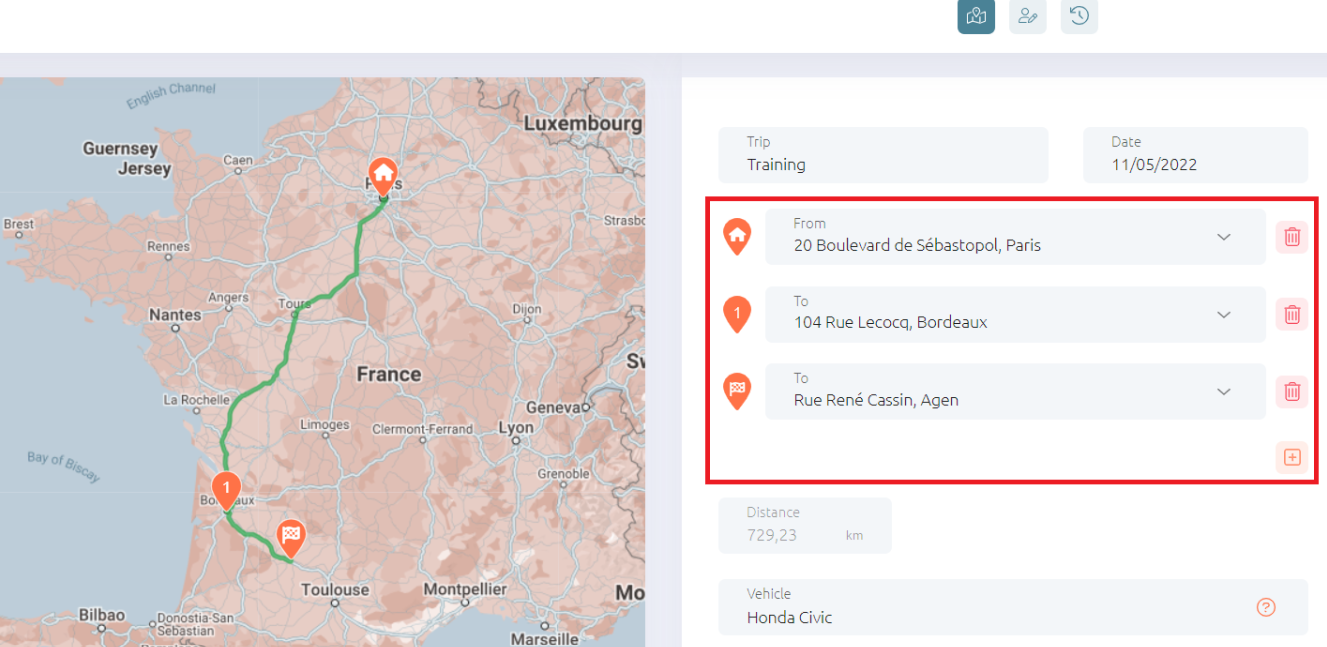Expand the Bordeaux address dropdown chevron
This screenshot has height=647, width=1327.
tap(1224, 314)
